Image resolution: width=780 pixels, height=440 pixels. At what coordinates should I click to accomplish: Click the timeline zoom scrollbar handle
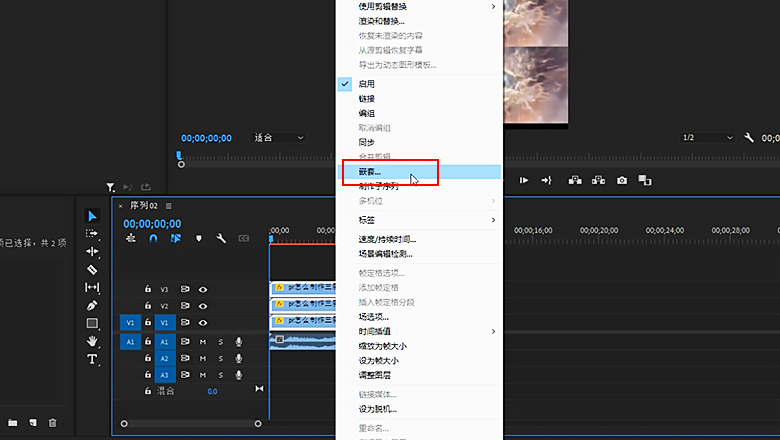pos(190,424)
